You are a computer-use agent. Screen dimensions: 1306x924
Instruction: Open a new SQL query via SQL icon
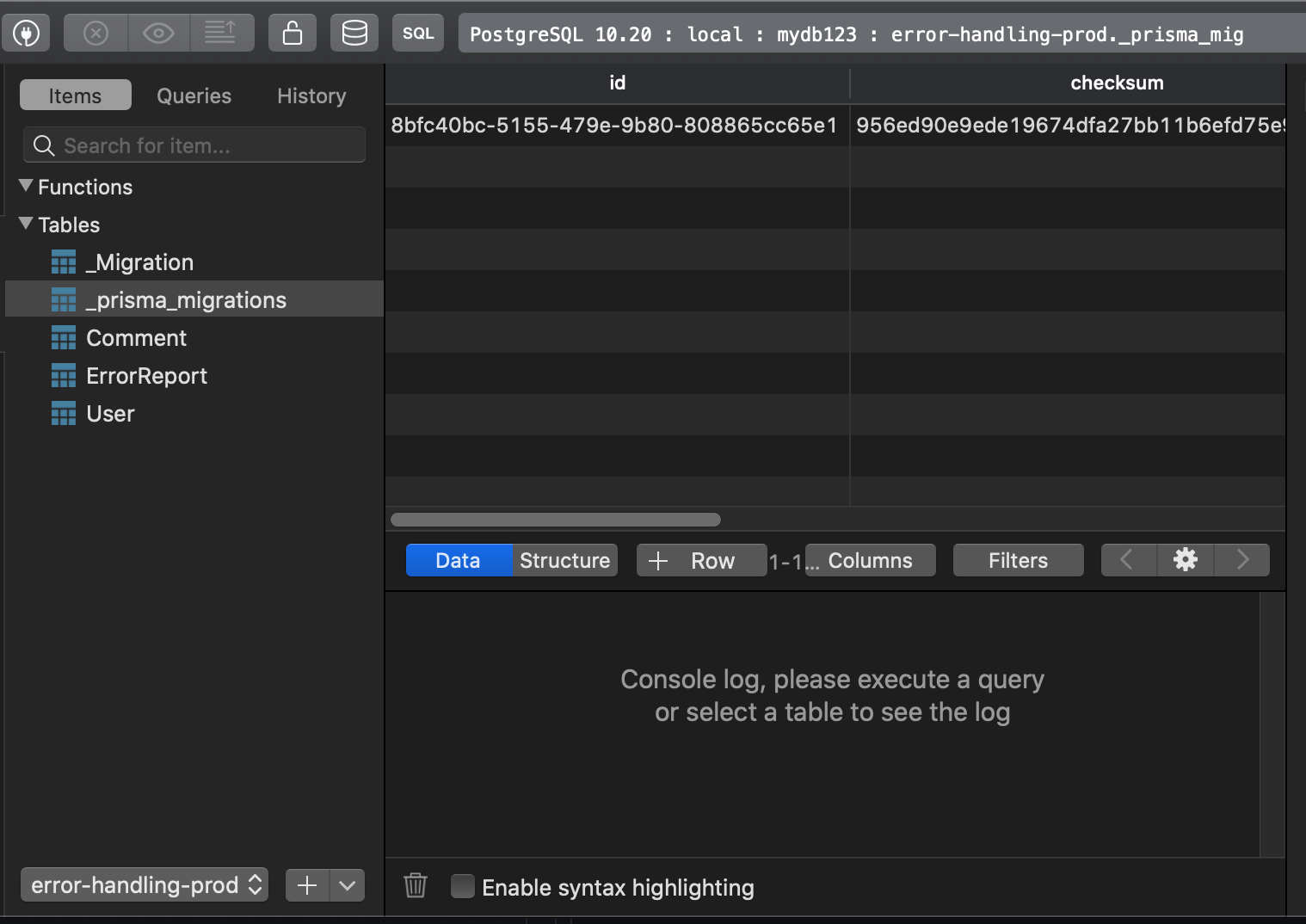tap(418, 33)
